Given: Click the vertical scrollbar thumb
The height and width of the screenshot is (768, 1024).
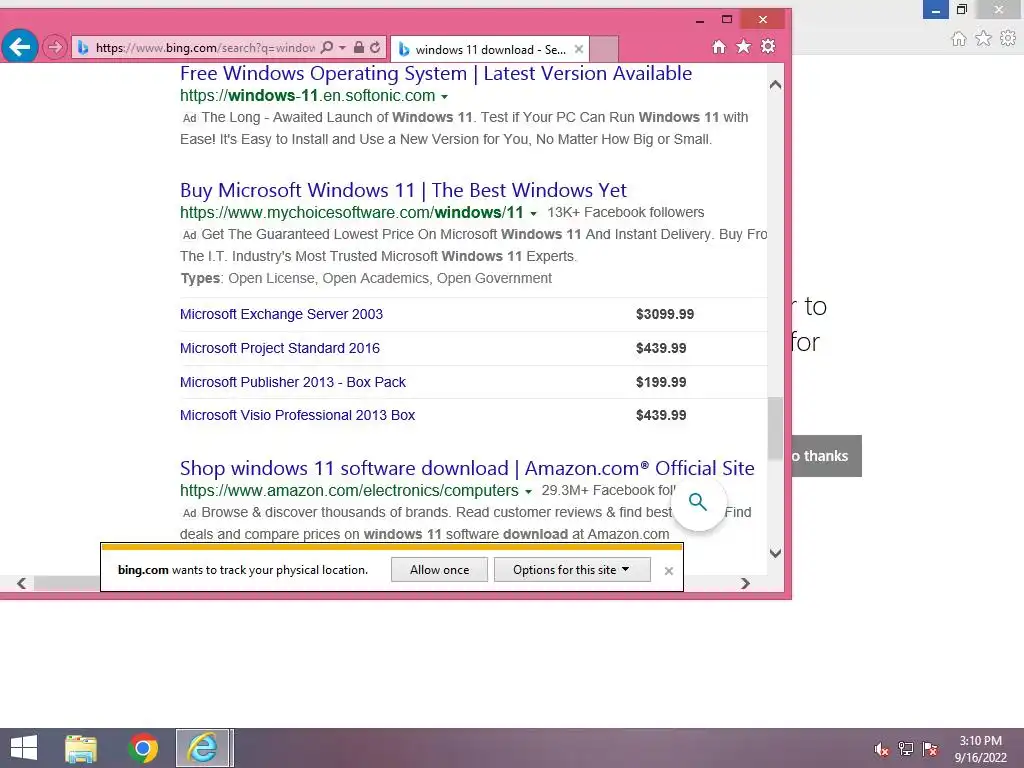Looking at the screenshot, I should 775,428.
